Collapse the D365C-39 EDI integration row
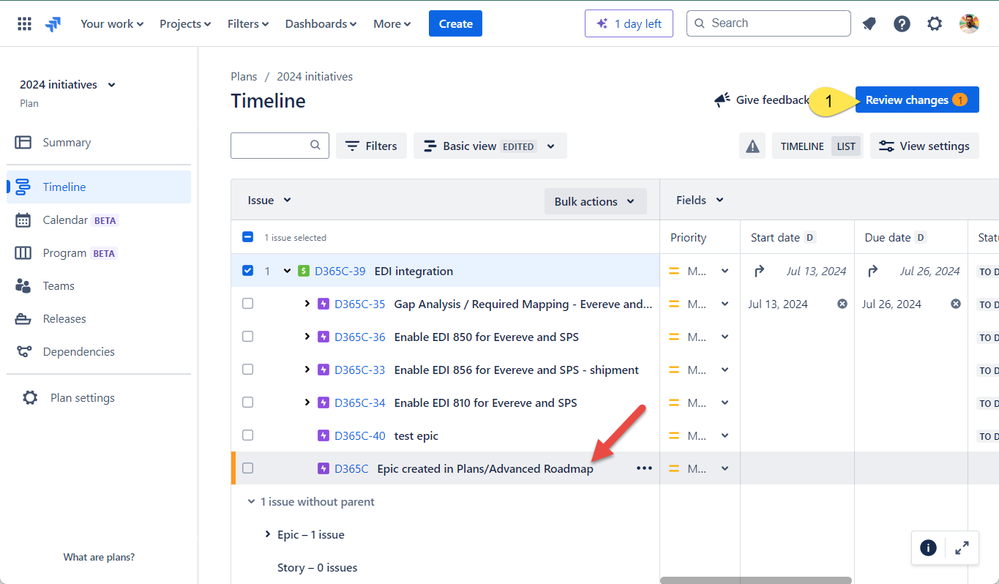 pos(287,271)
